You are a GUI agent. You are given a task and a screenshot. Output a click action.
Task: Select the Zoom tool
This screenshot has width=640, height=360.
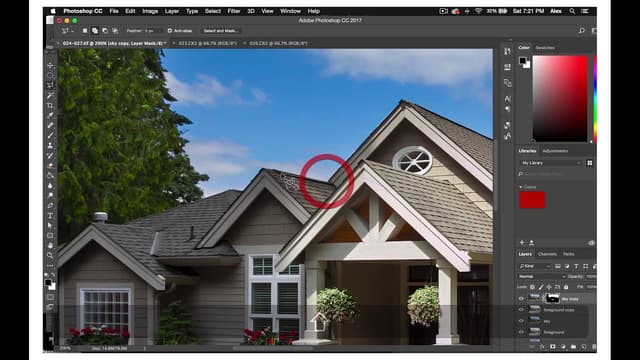point(50,256)
